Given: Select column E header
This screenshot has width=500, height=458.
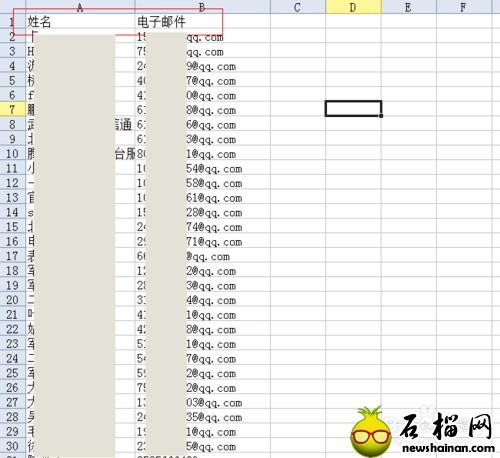Looking at the screenshot, I should click(409, 7).
